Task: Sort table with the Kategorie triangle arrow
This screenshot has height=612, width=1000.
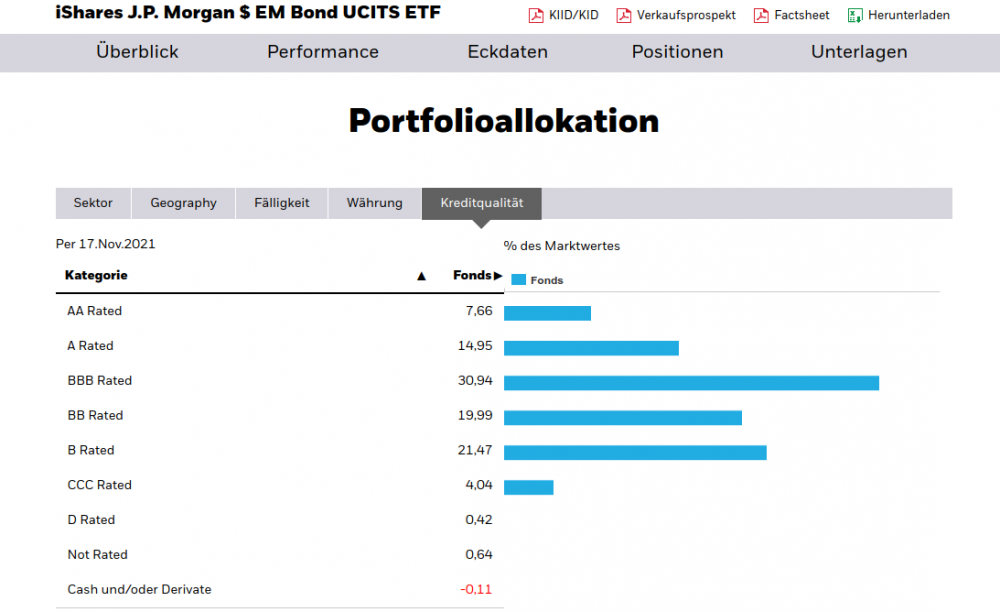Action: (x=421, y=275)
